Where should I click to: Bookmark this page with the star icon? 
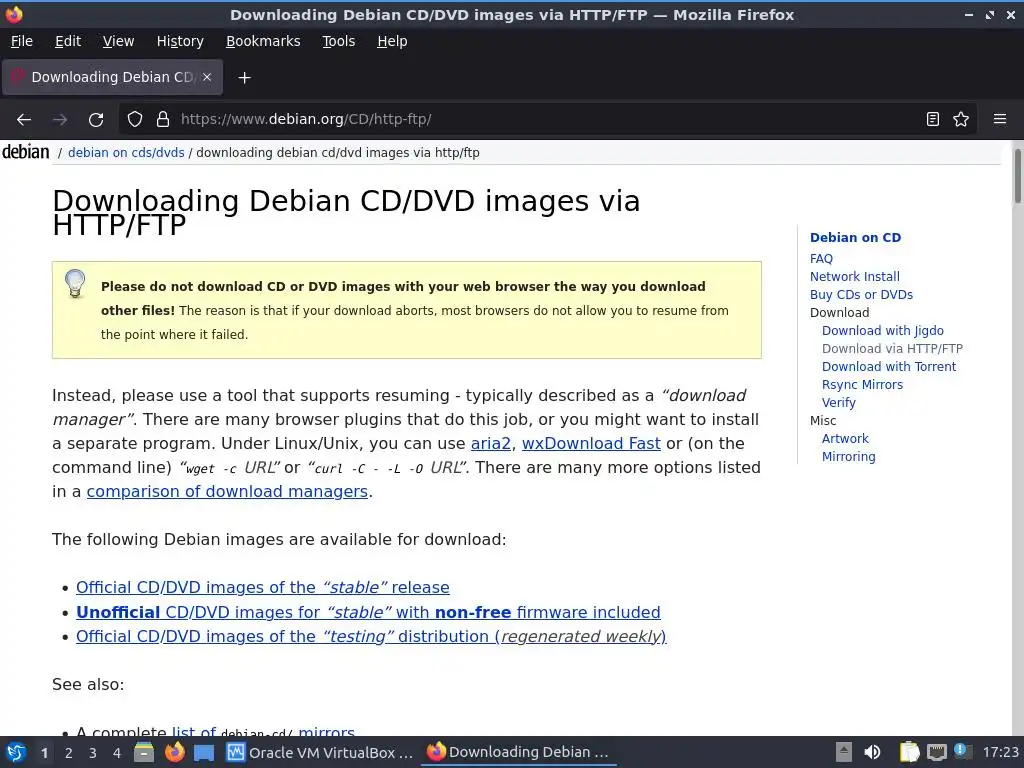(x=961, y=120)
